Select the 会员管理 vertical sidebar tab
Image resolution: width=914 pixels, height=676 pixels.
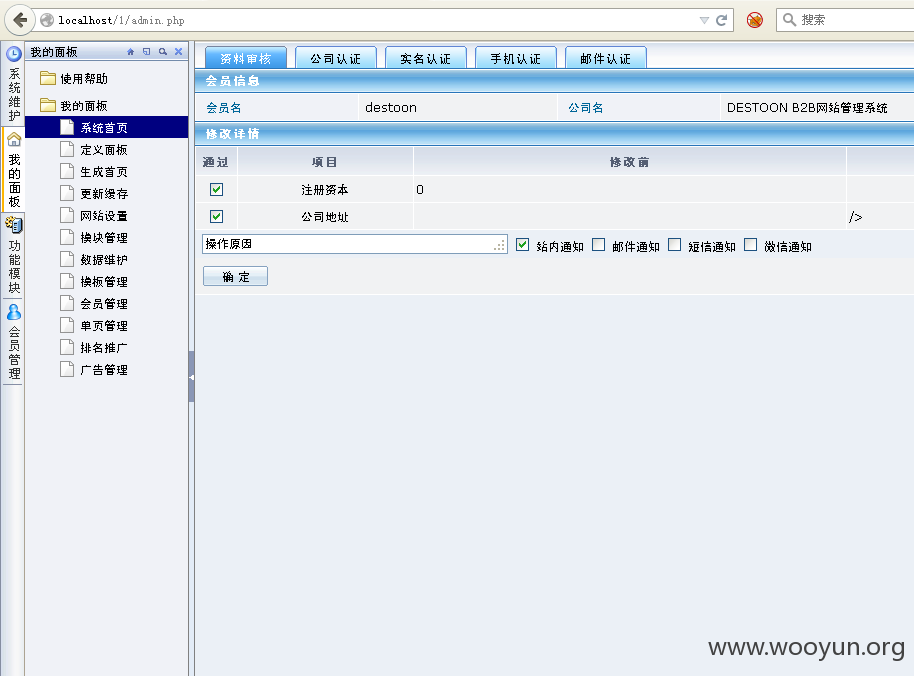(x=14, y=353)
